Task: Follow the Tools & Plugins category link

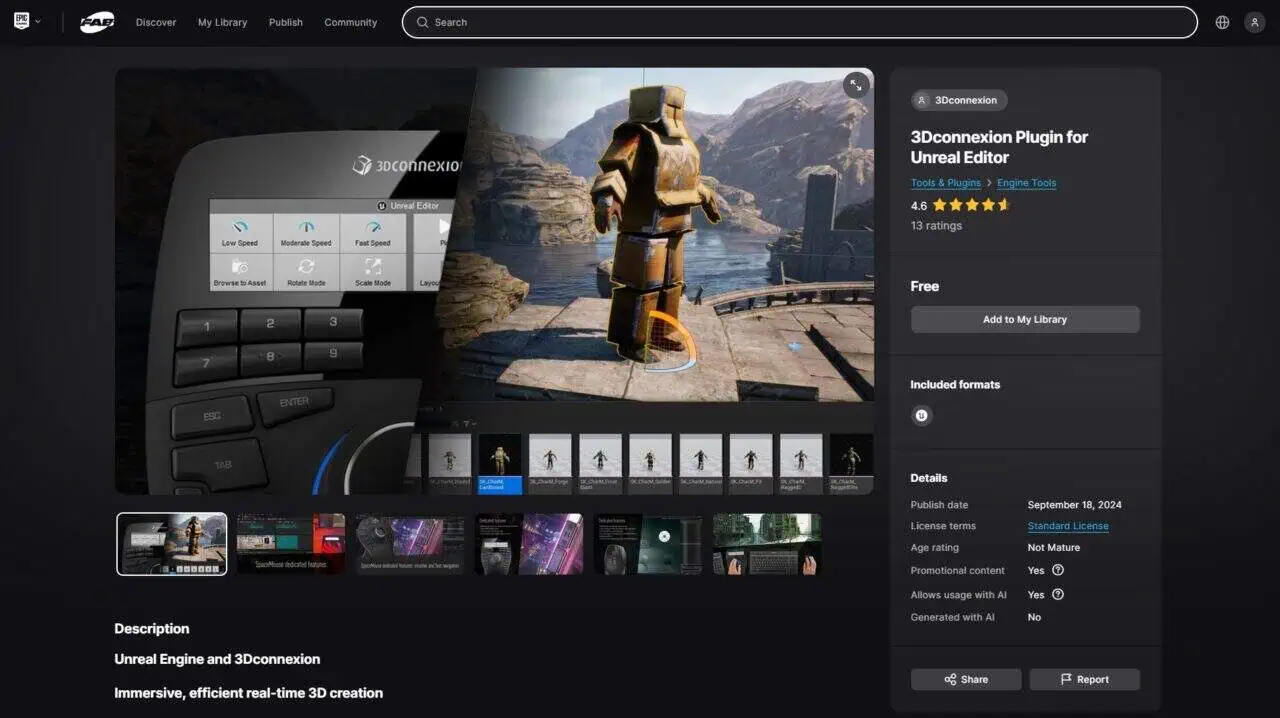Action: (x=945, y=183)
